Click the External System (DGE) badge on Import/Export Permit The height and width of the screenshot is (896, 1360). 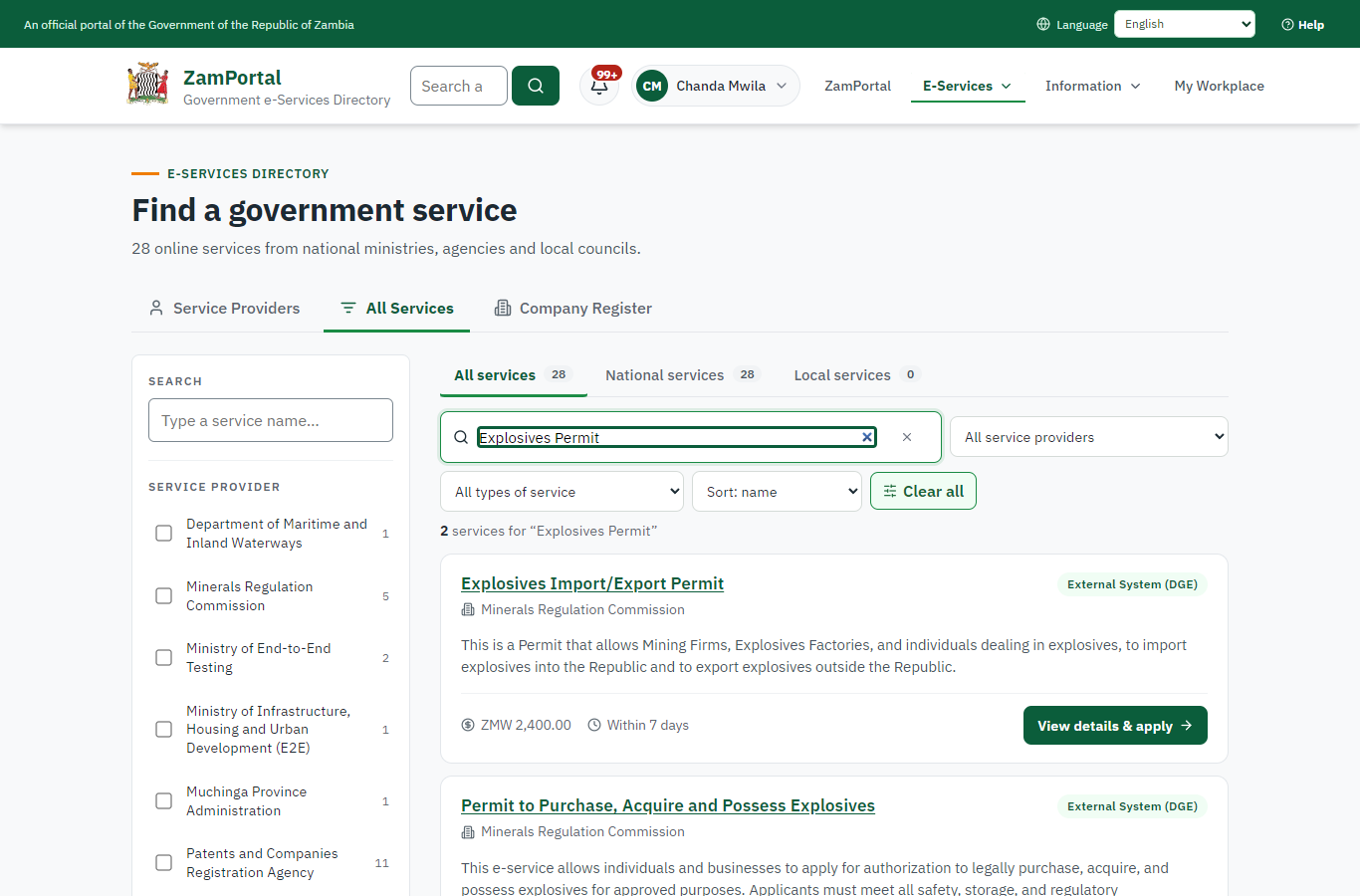click(1132, 584)
